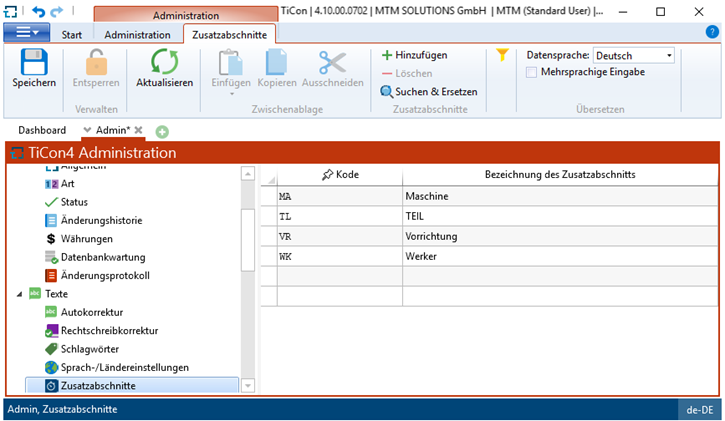Add a new tab with green plus
This screenshot has height=421, width=725.
coord(162,132)
